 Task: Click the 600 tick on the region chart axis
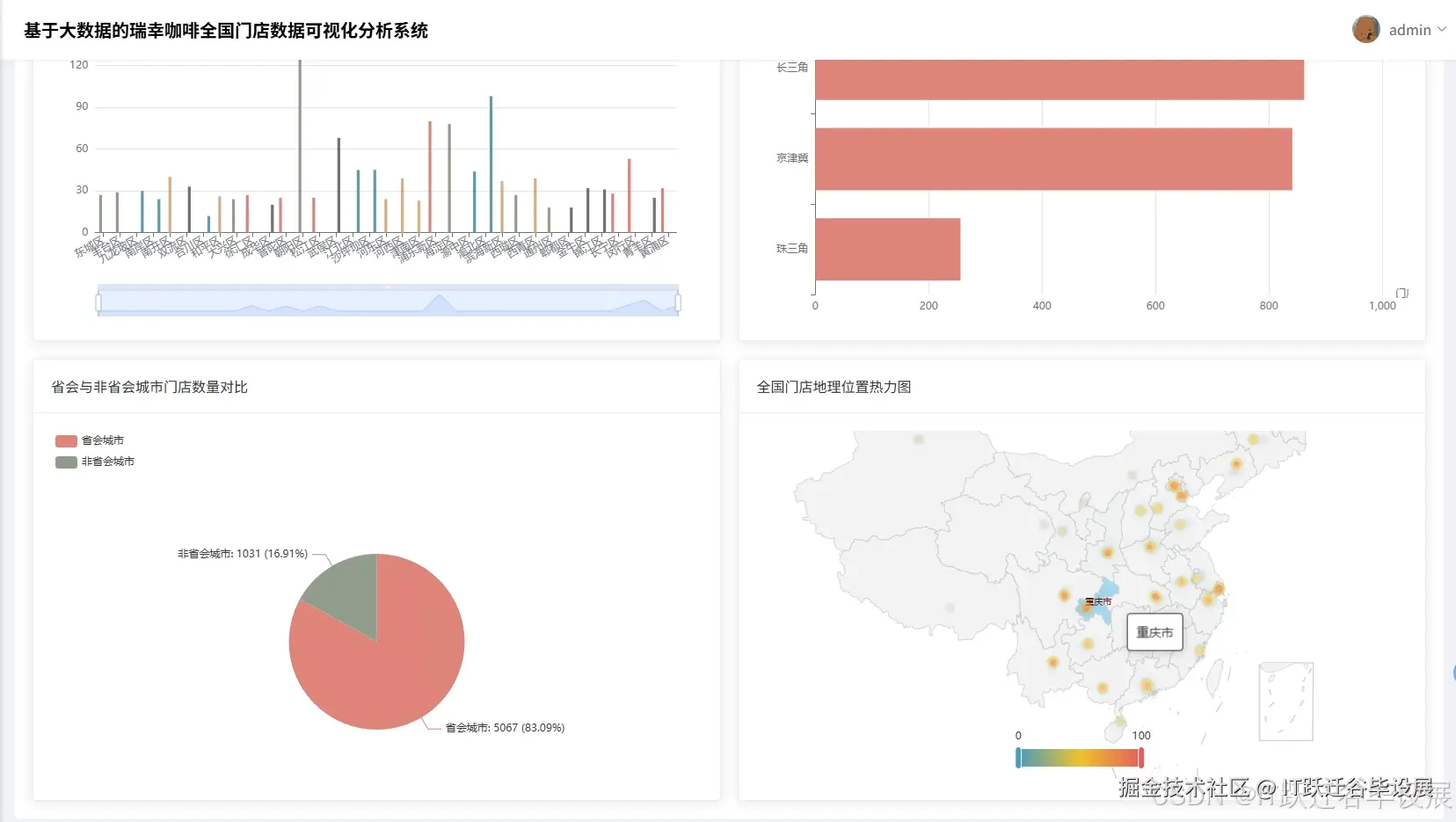pyautogui.click(x=1155, y=306)
